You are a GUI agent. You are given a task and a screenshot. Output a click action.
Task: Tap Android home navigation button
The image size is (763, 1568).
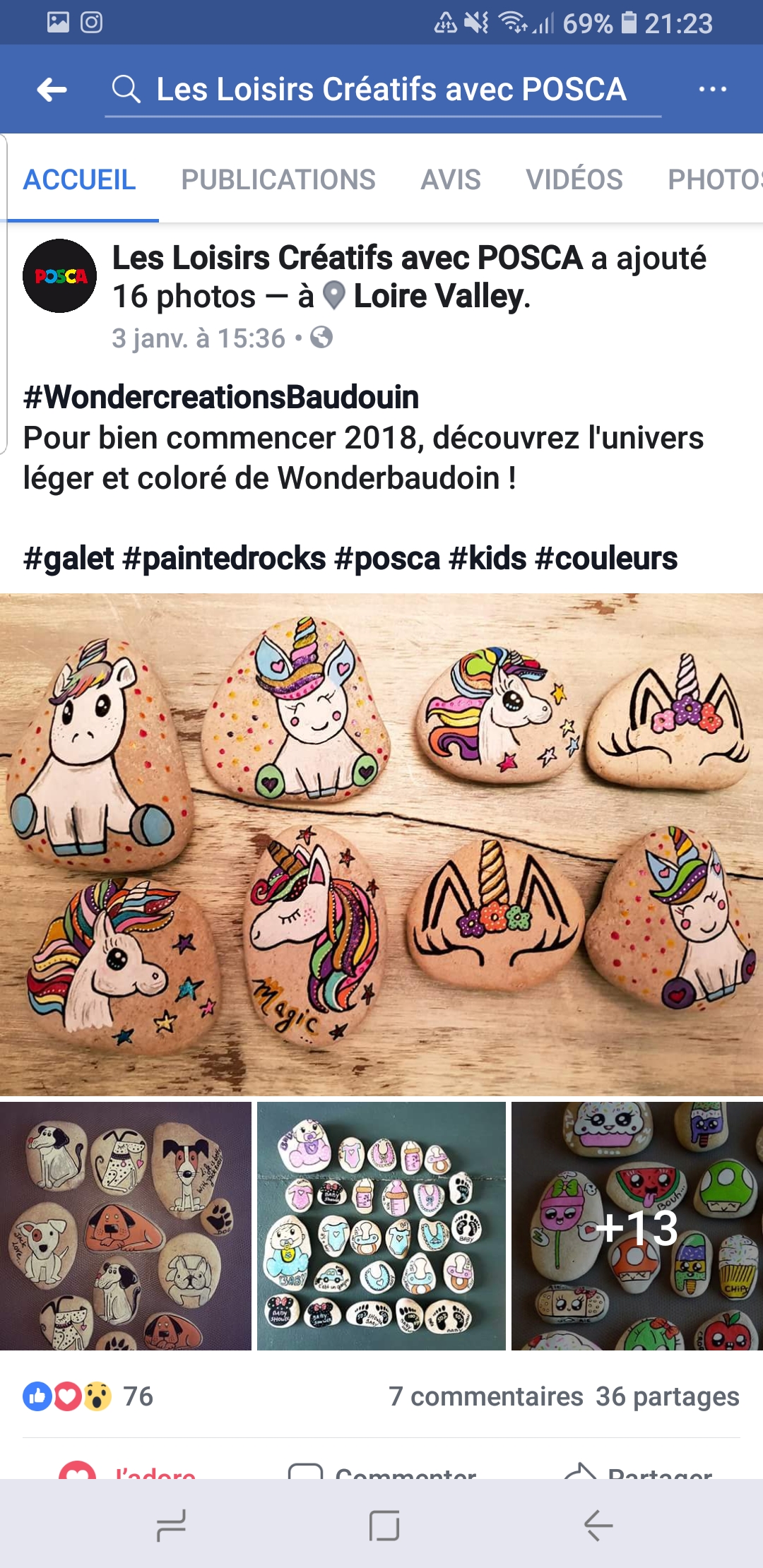[x=384, y=1525]
